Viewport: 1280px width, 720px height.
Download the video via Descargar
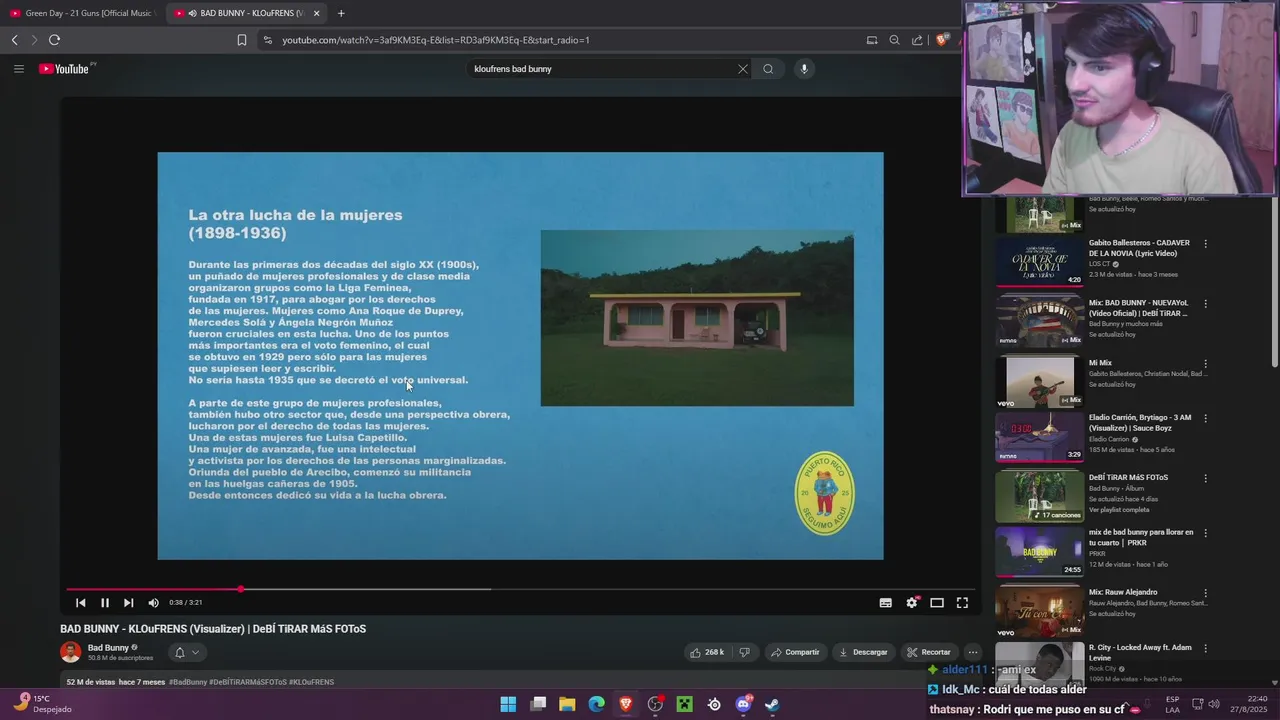click(x=863, y=652)
